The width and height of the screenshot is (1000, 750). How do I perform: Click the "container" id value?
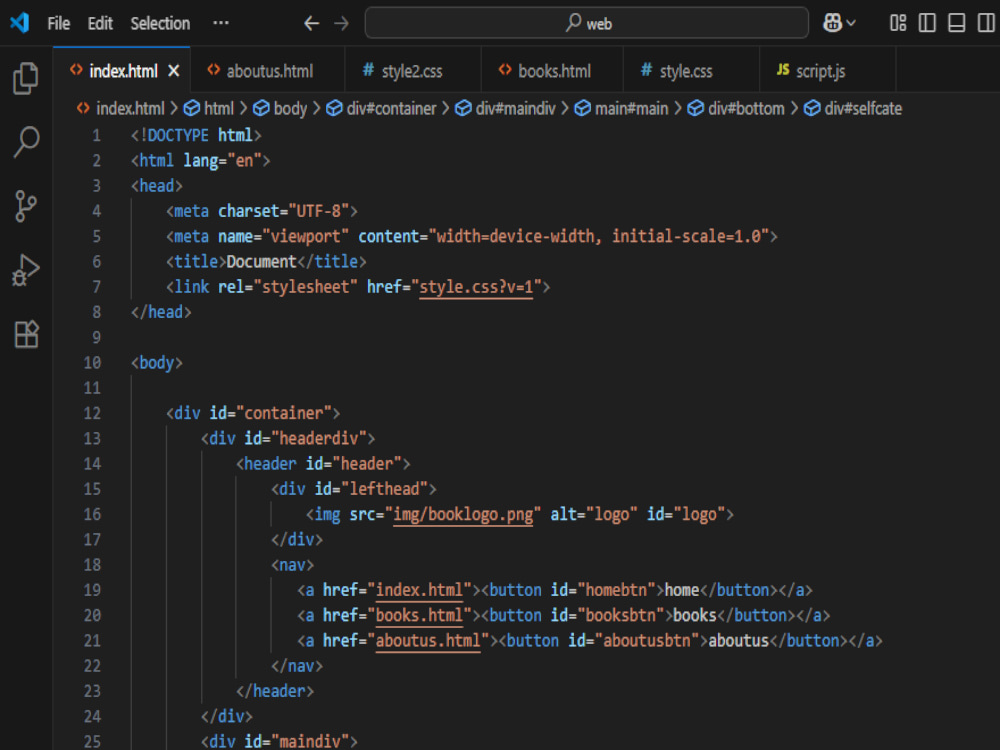pyautogui.click(x=284, y=413)
